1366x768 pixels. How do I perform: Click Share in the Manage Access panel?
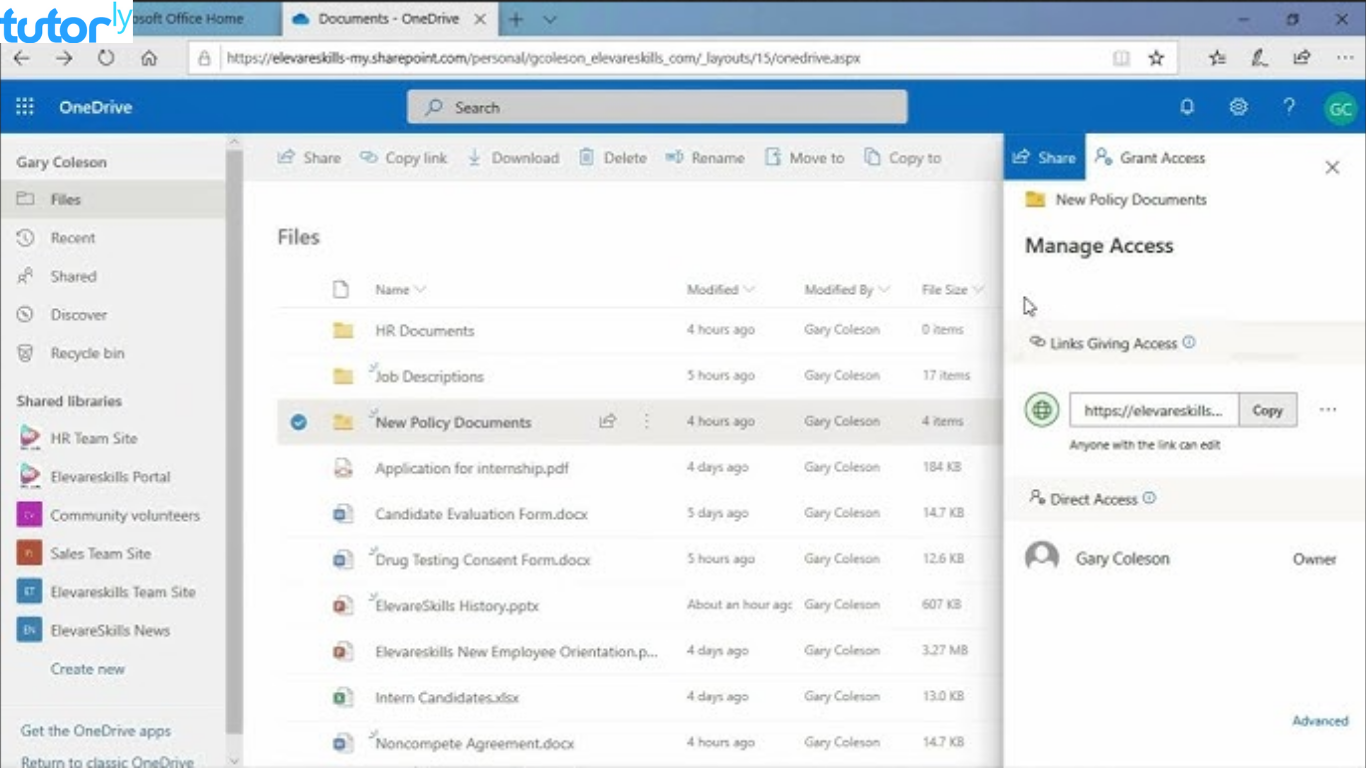[x=1044, y=158]
